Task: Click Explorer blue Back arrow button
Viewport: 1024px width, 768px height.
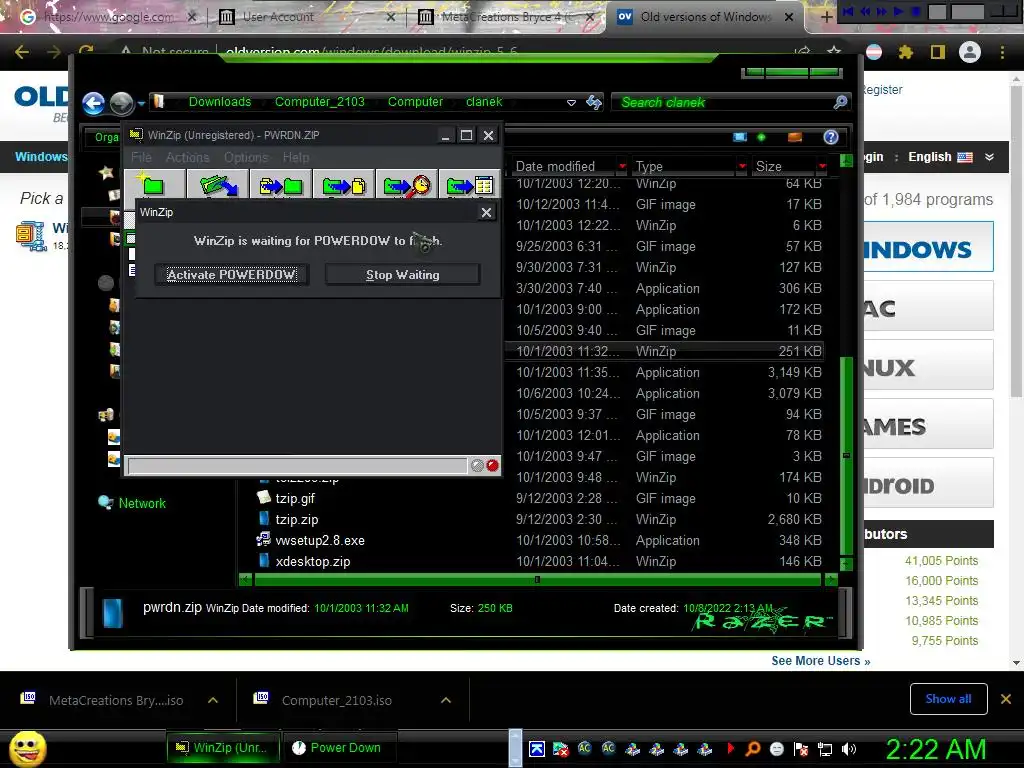Action: tap(93, 103)
